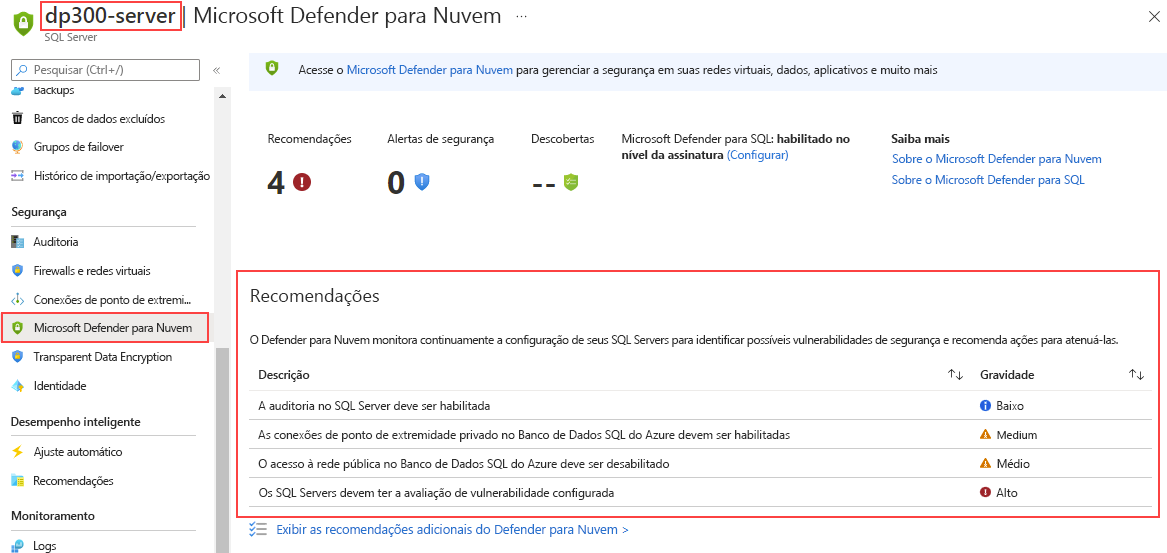Click the Recomendações count number 4
The image size is (1167, 553).
[x=276, y=182]
